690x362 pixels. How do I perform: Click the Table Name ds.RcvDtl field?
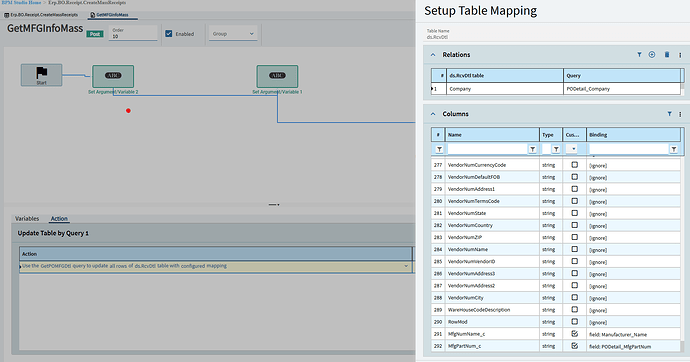coord(556,34)
